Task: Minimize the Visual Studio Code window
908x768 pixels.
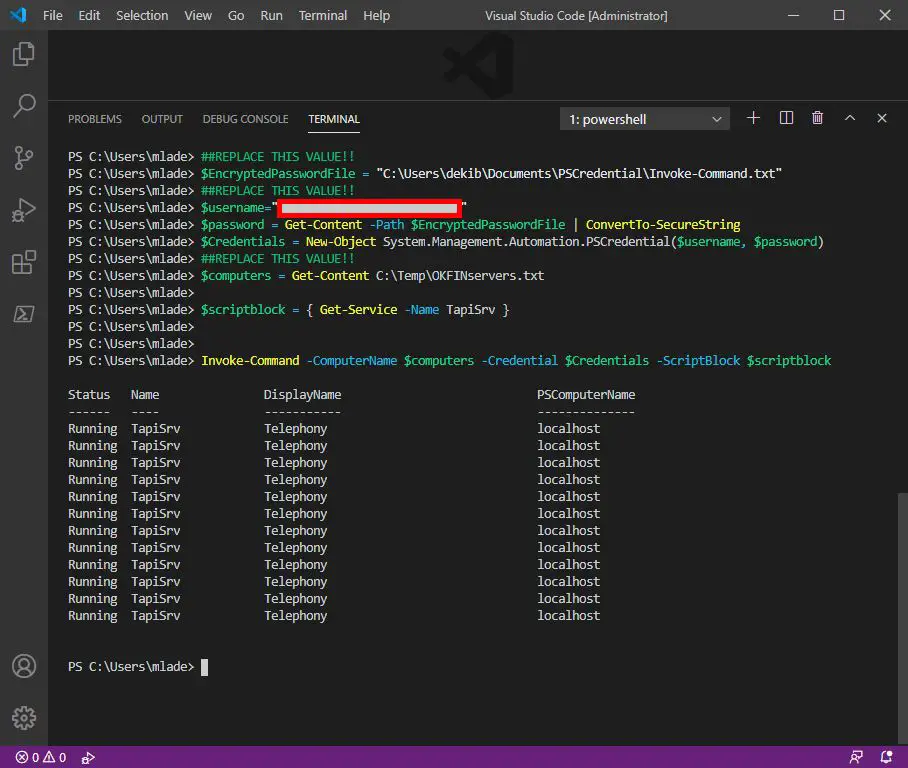Action: (793, 15)
